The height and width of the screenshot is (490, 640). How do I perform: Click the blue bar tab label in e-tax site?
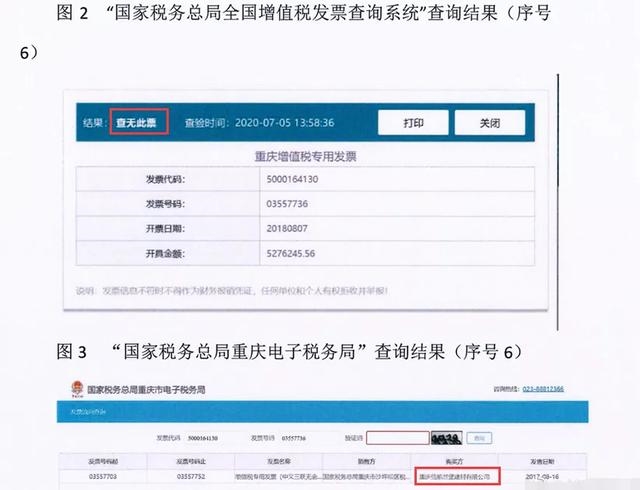click(x=88, y=412)
